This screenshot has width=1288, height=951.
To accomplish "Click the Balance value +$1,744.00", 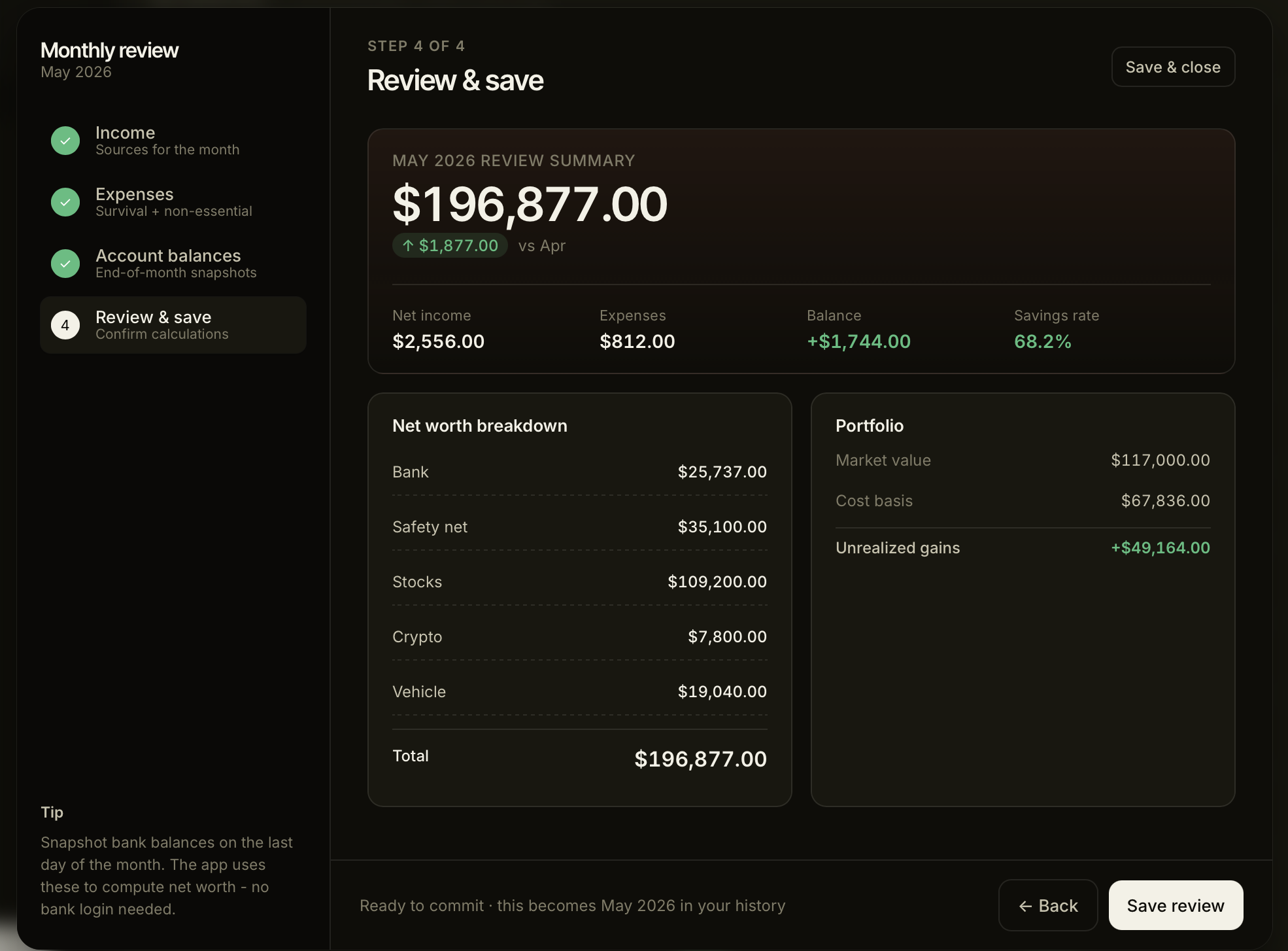I will [858, 341].
